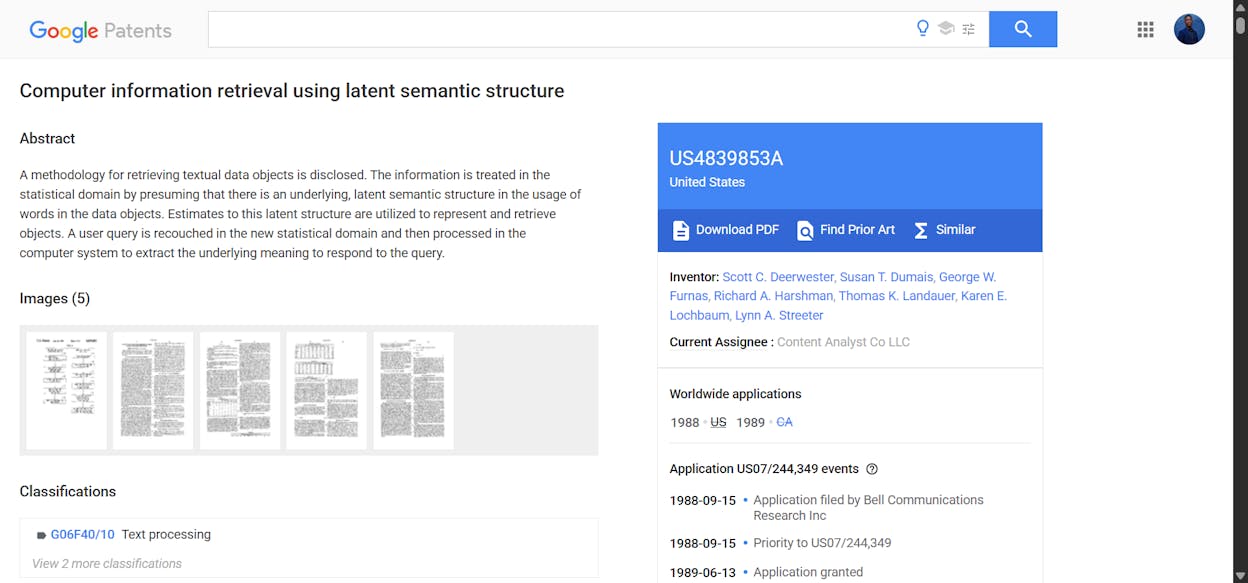Click the tag icon beside G06F40/10
This screenshot has width=1248, height=583.
click(41, 536)
